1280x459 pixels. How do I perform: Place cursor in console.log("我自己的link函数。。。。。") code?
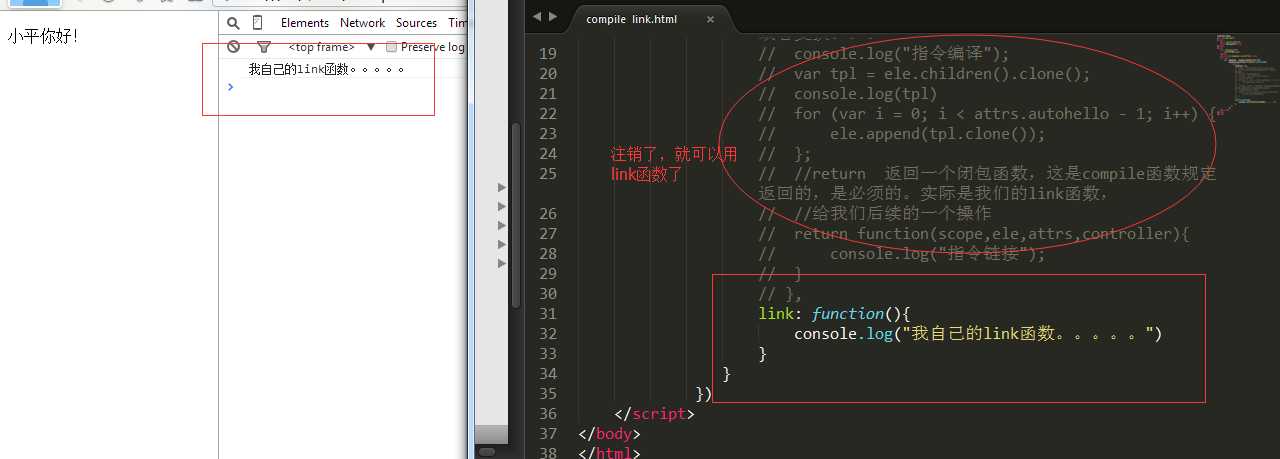(978, 333)
